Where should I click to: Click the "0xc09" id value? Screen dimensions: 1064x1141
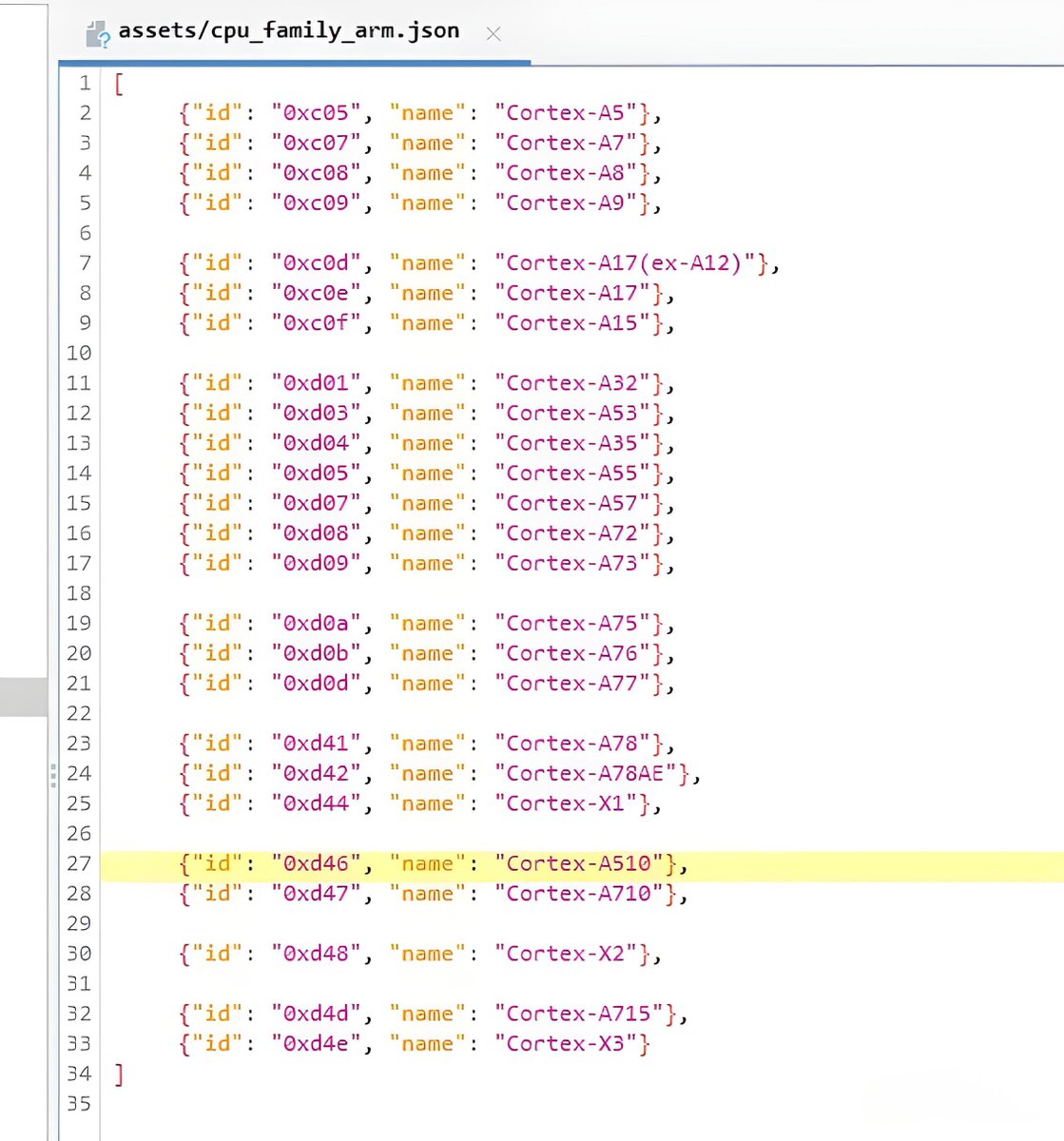(317, 203)
